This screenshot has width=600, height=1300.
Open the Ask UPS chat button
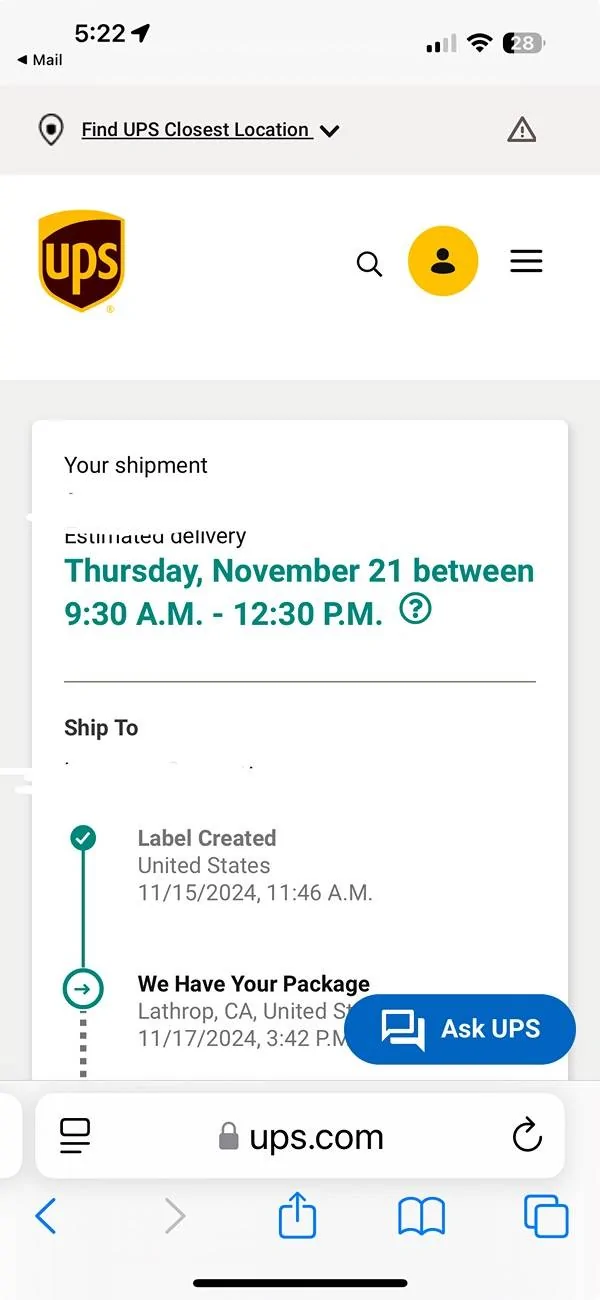click(x=460, y=1029)
